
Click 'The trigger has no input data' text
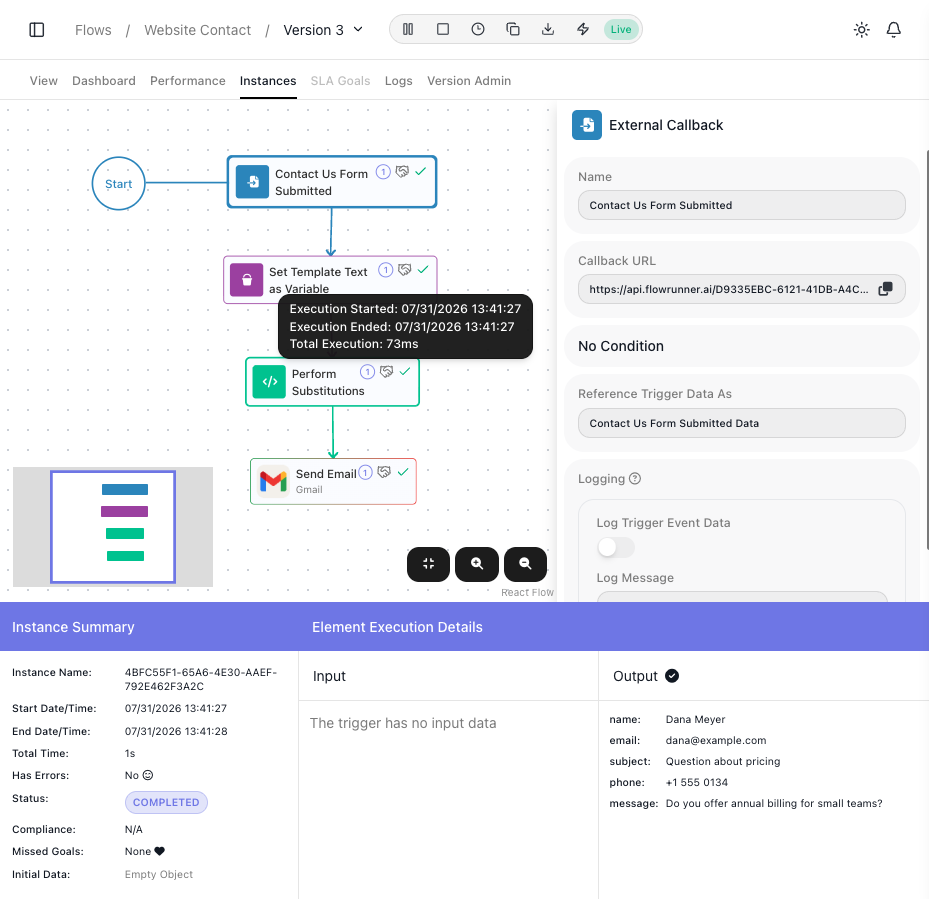tap(403, 723)
